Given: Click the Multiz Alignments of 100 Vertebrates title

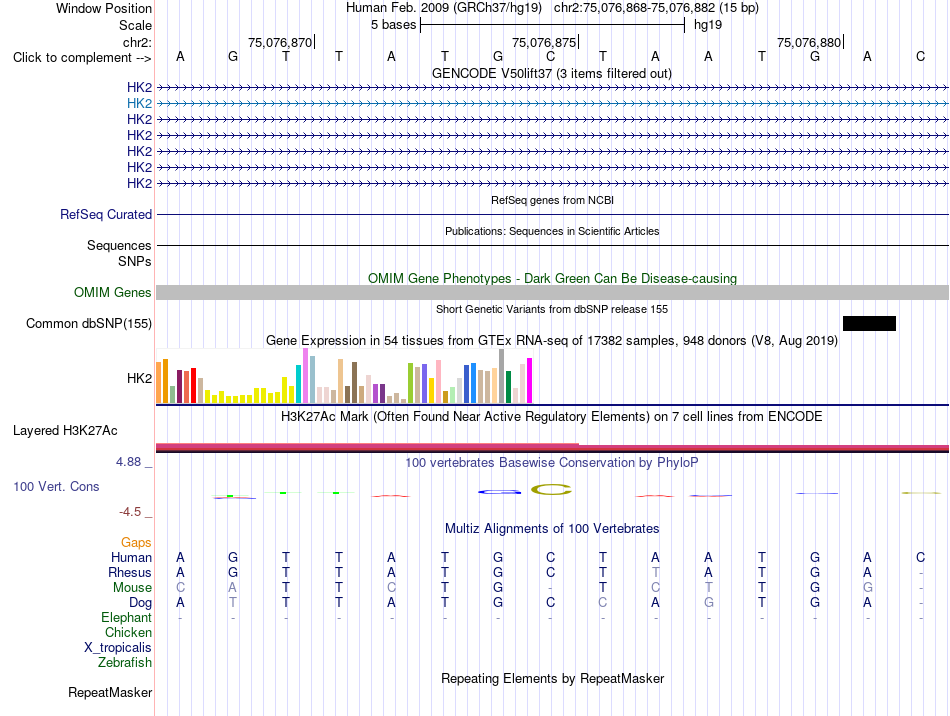Looking at the screenshot, I should click(552, 528).
